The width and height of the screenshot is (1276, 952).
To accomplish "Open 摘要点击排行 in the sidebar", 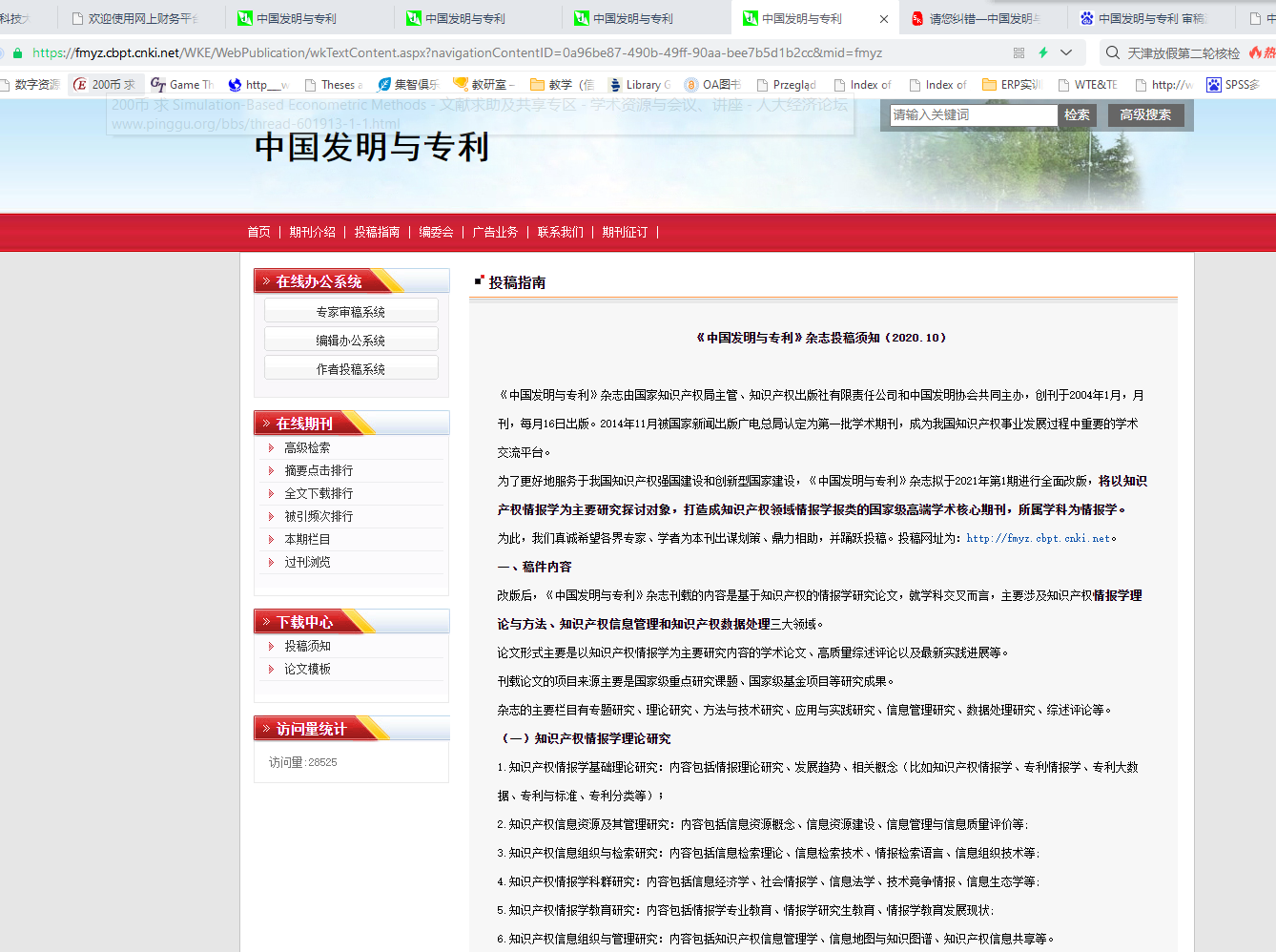I will 319,470.
